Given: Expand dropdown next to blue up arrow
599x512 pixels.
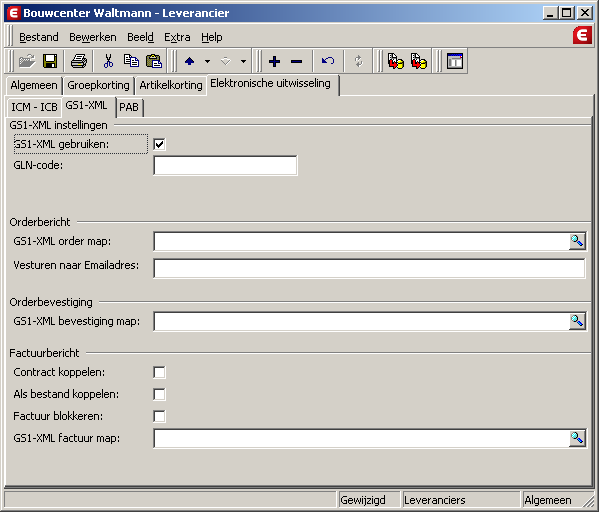Looking at the screenshot, I should pos(207,61).
